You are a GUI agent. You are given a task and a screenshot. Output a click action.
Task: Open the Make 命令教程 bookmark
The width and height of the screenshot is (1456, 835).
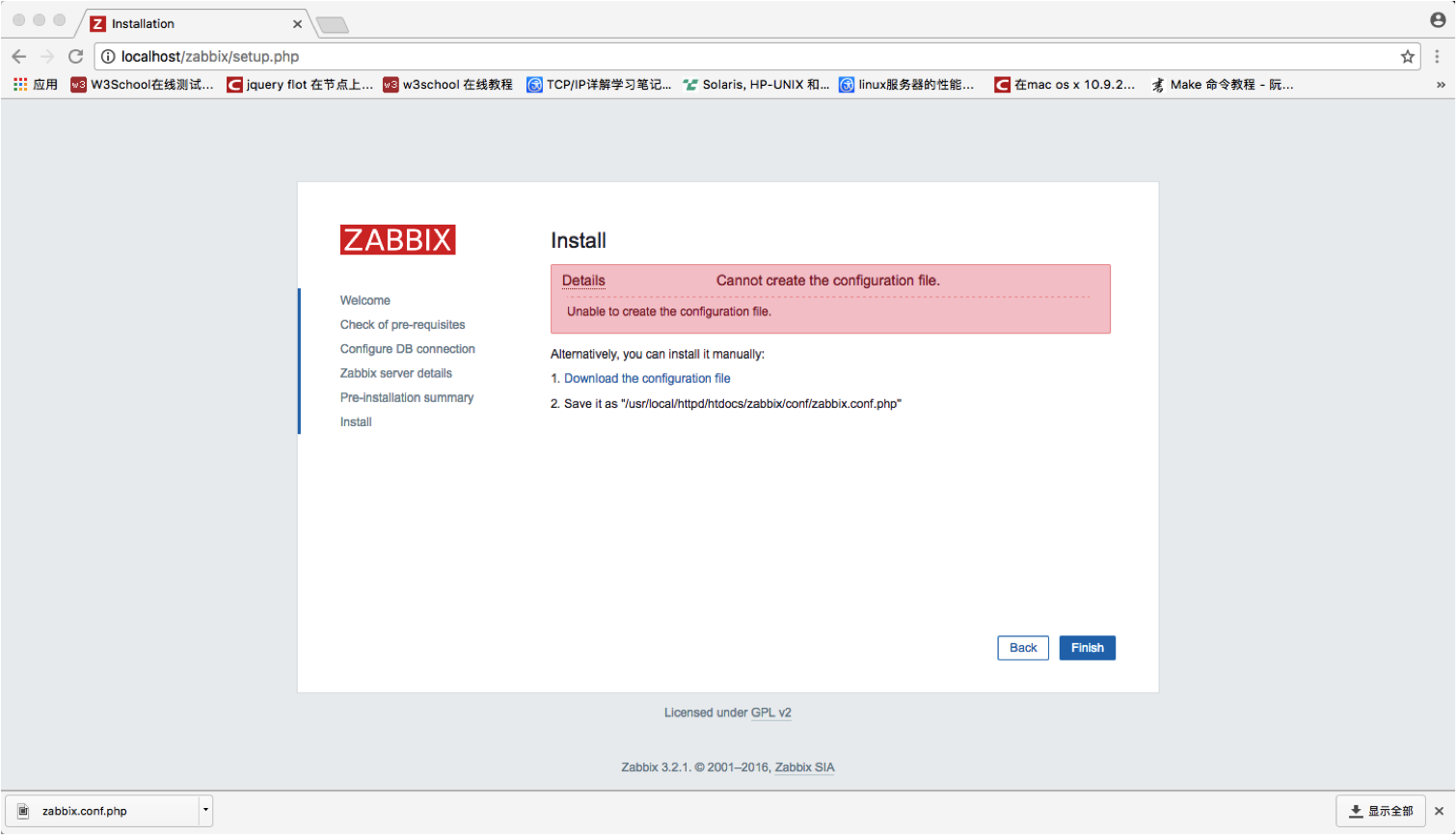pyautogui.click(x=1223, y=85)
